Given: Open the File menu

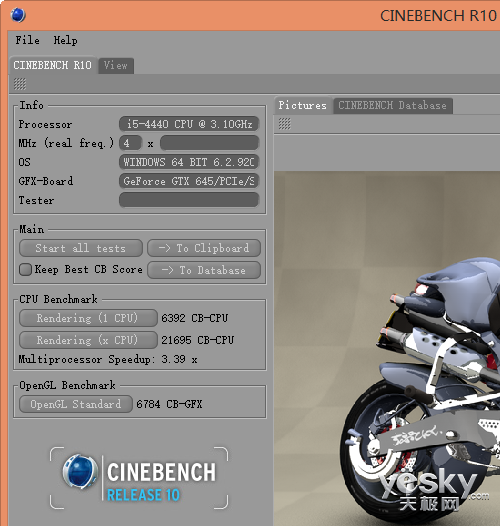Looking at the screenshot, I should (28, 41).
